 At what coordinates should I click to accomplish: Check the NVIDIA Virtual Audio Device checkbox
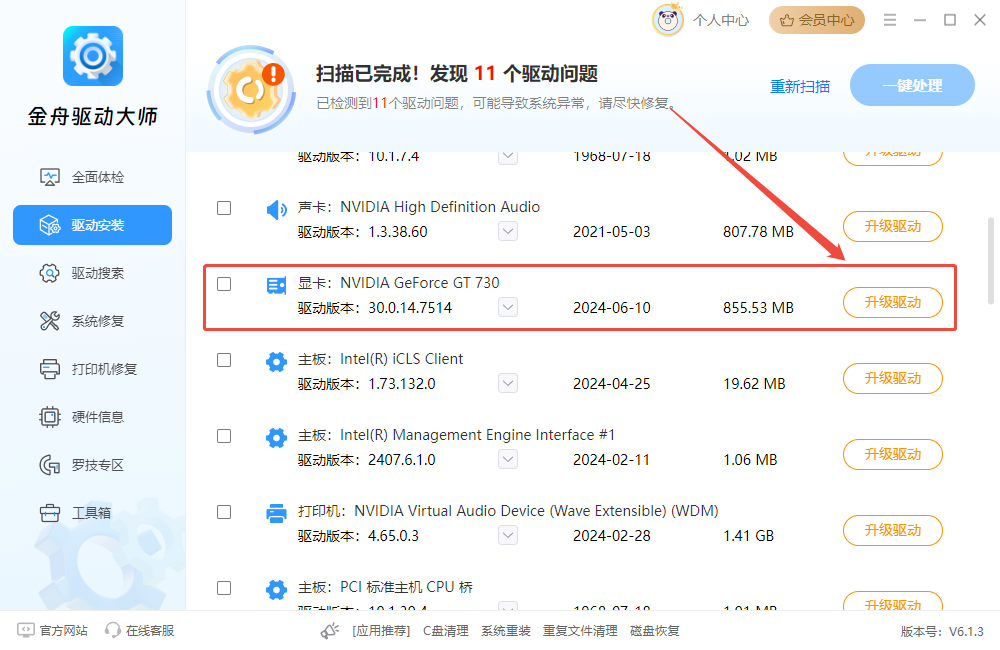click(224, 512)
